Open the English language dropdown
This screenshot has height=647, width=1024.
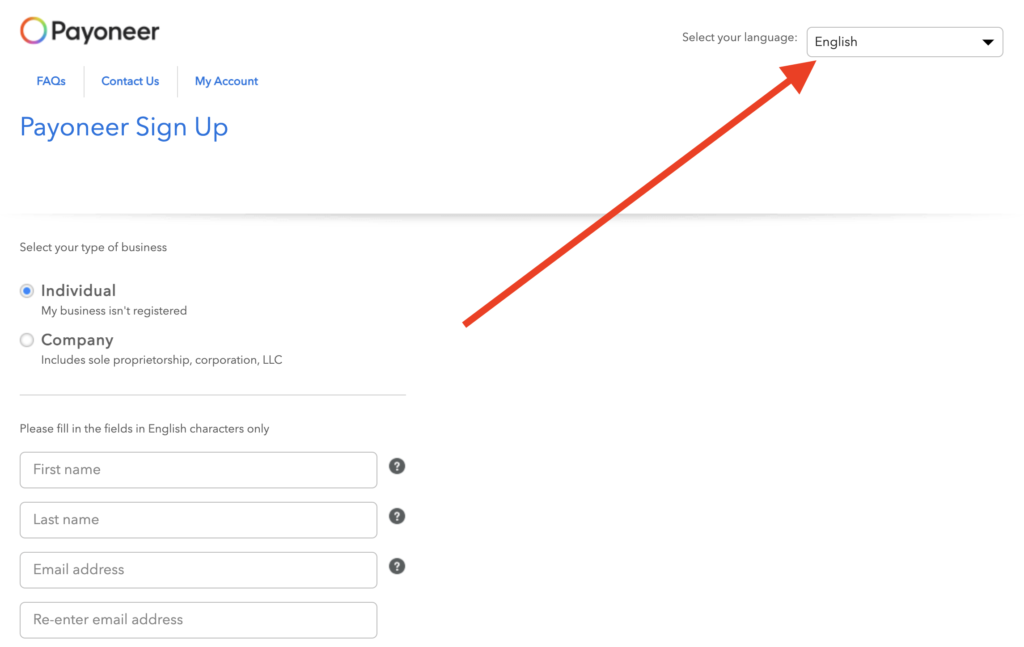(903, 42)
